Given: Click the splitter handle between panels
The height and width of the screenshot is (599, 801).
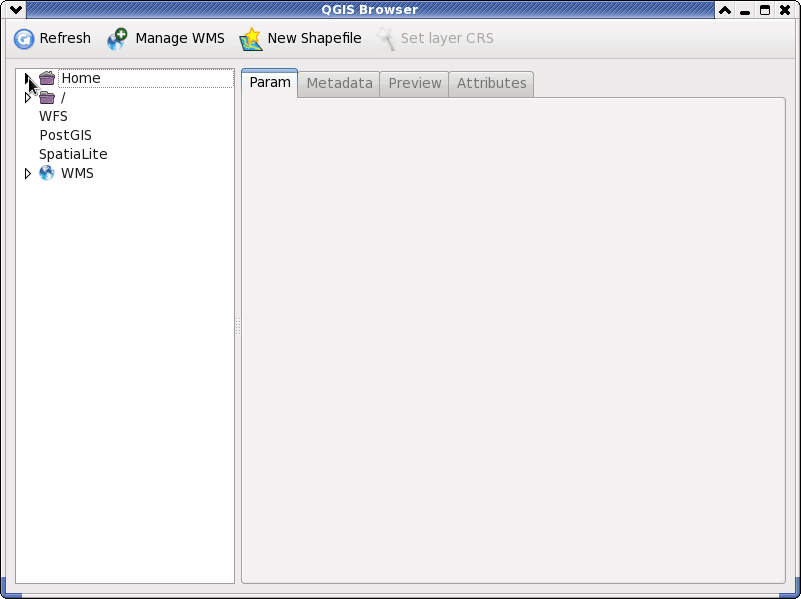Looking at the screenshot, I should click(x=238, y=326).
